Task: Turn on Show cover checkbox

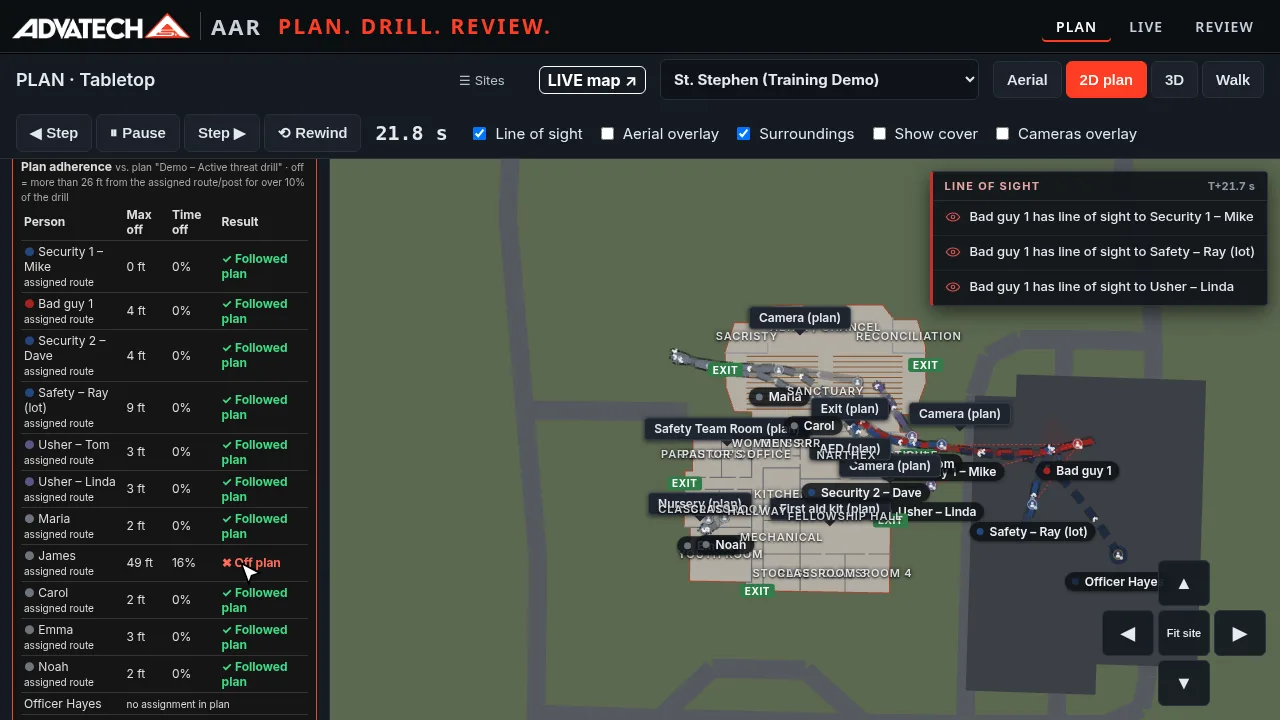Action: tap(879, 133)
